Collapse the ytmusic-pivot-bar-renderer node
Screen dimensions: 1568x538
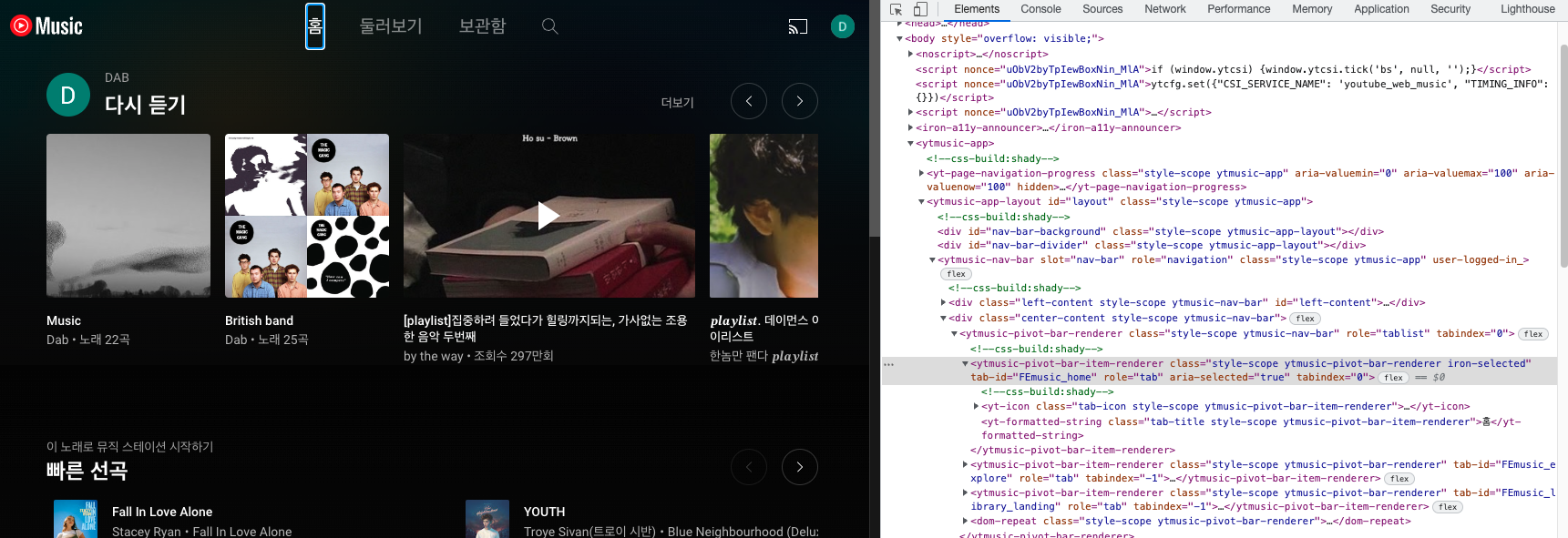(954, 333)
